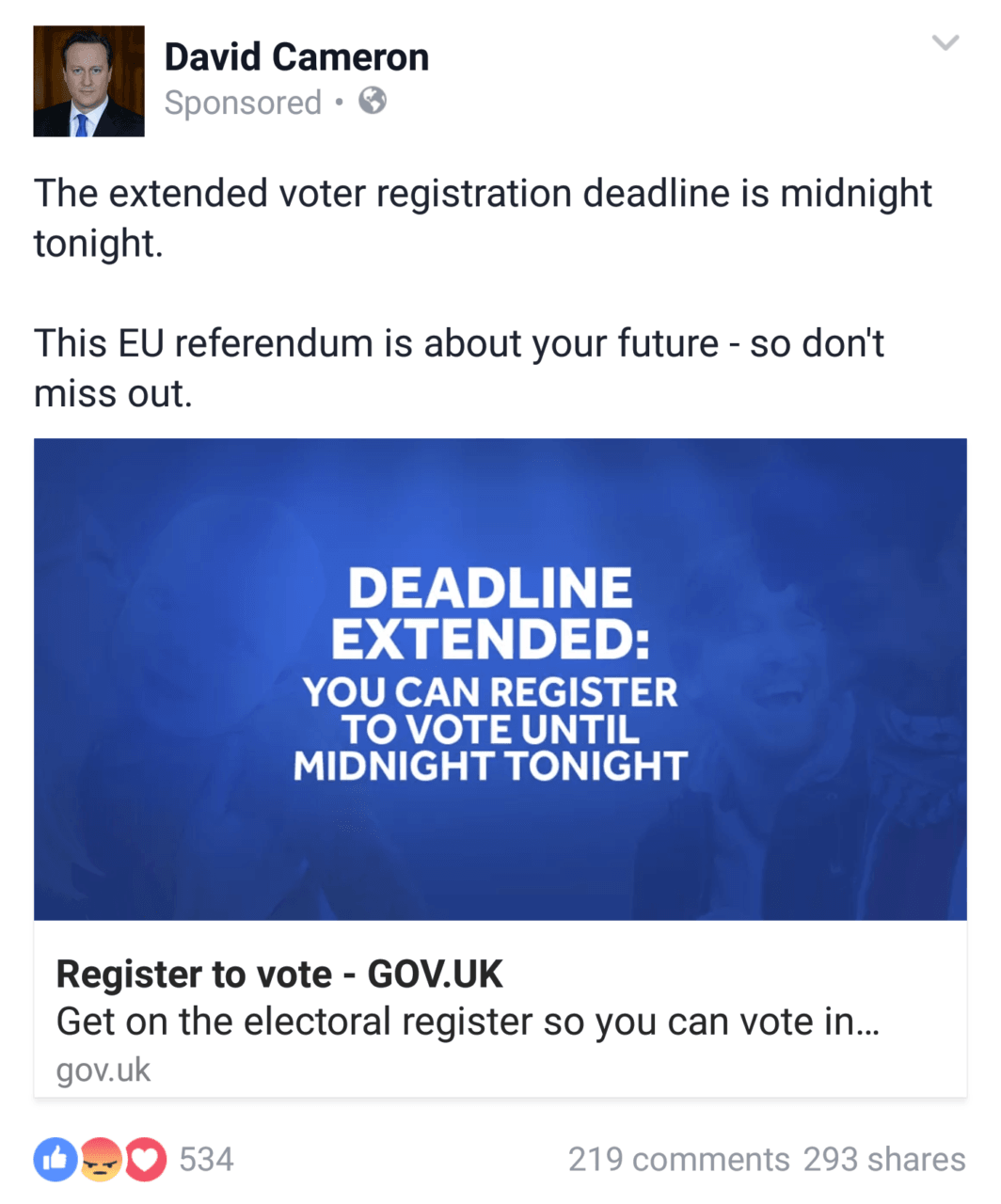The image size is (1001, 1204).
Task: Click the post text about voter registration deadline
Action: click(x=484, y=217)
